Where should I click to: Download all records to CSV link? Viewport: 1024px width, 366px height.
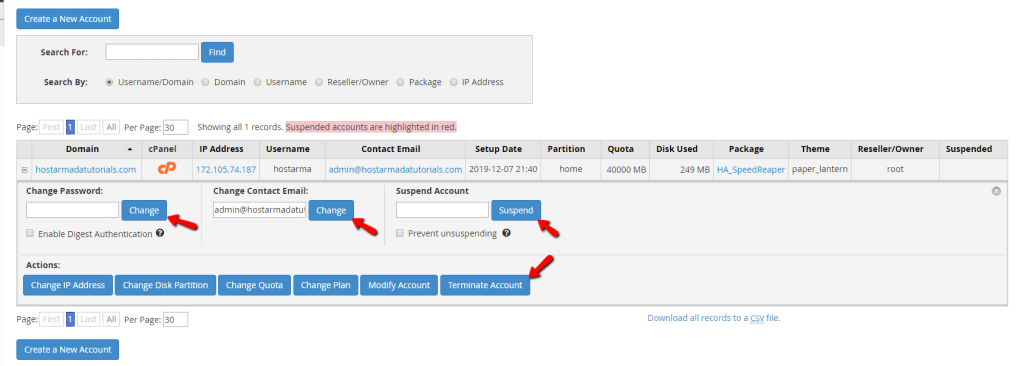(x=714, y=318)
